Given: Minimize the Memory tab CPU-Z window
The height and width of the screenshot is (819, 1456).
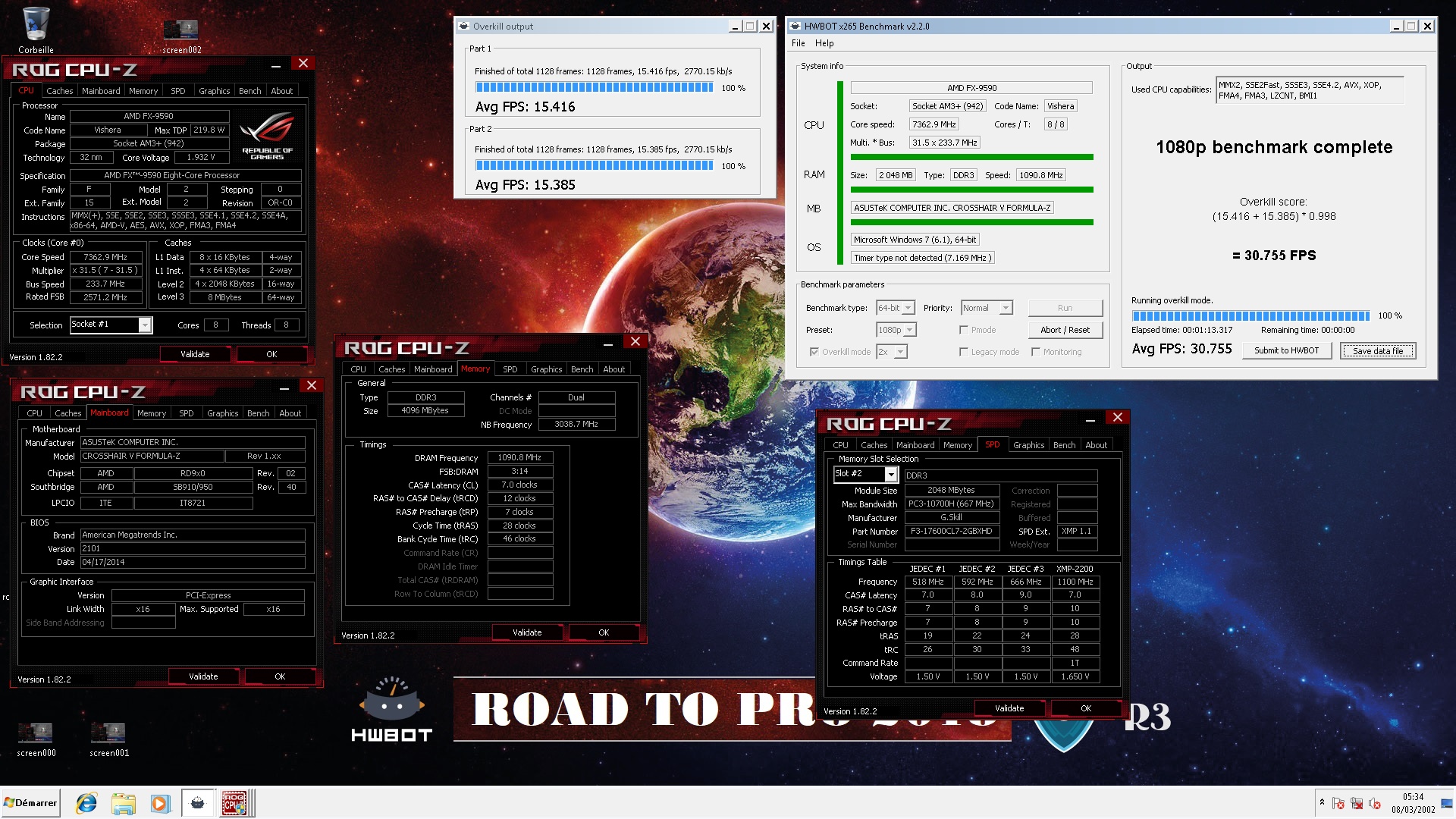Looking at the screenshot, I should click(x=608, y=343).
